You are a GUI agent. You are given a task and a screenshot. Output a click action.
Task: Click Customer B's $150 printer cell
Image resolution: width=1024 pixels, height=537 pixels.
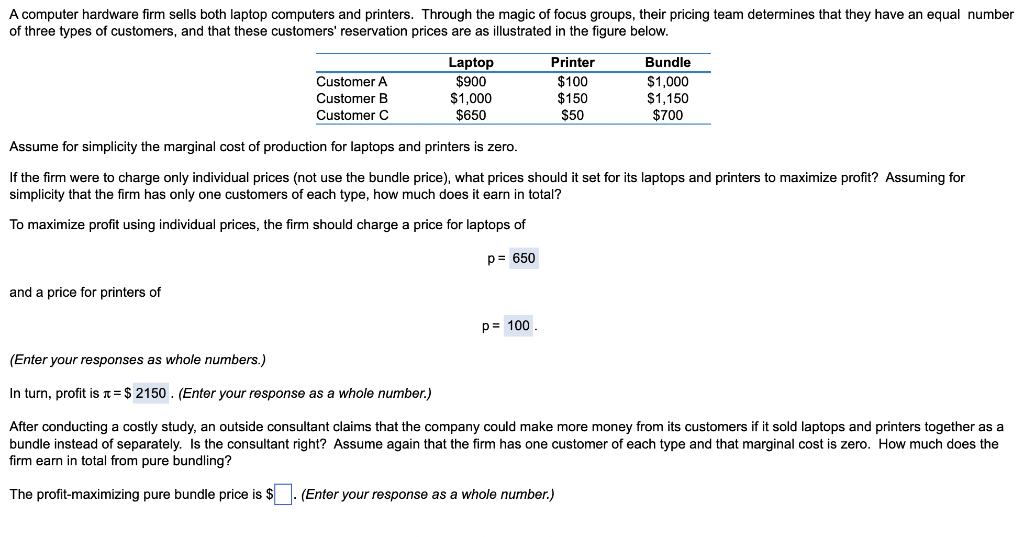pos(572,98)
